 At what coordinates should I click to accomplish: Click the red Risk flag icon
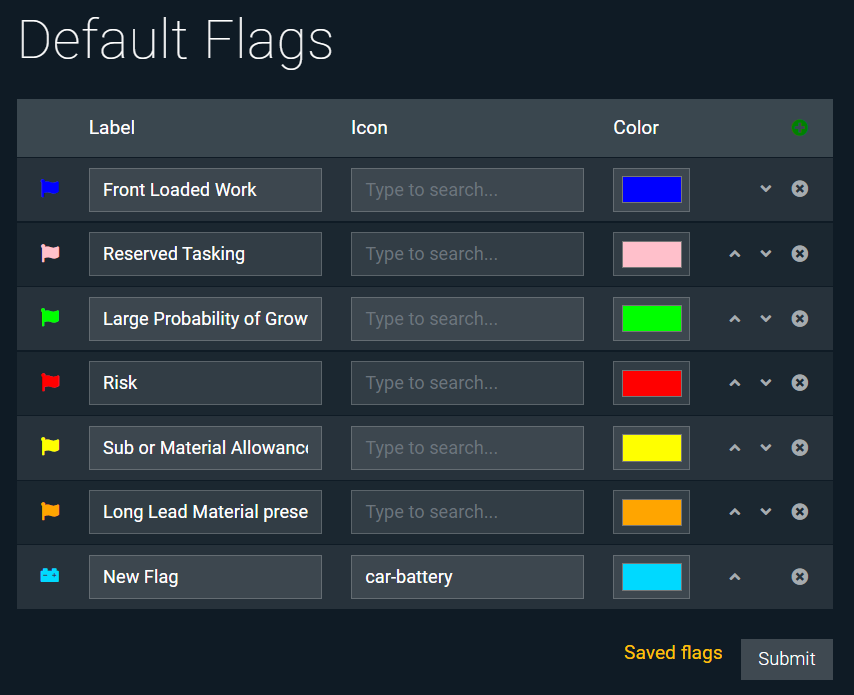(x=50, y=382)
